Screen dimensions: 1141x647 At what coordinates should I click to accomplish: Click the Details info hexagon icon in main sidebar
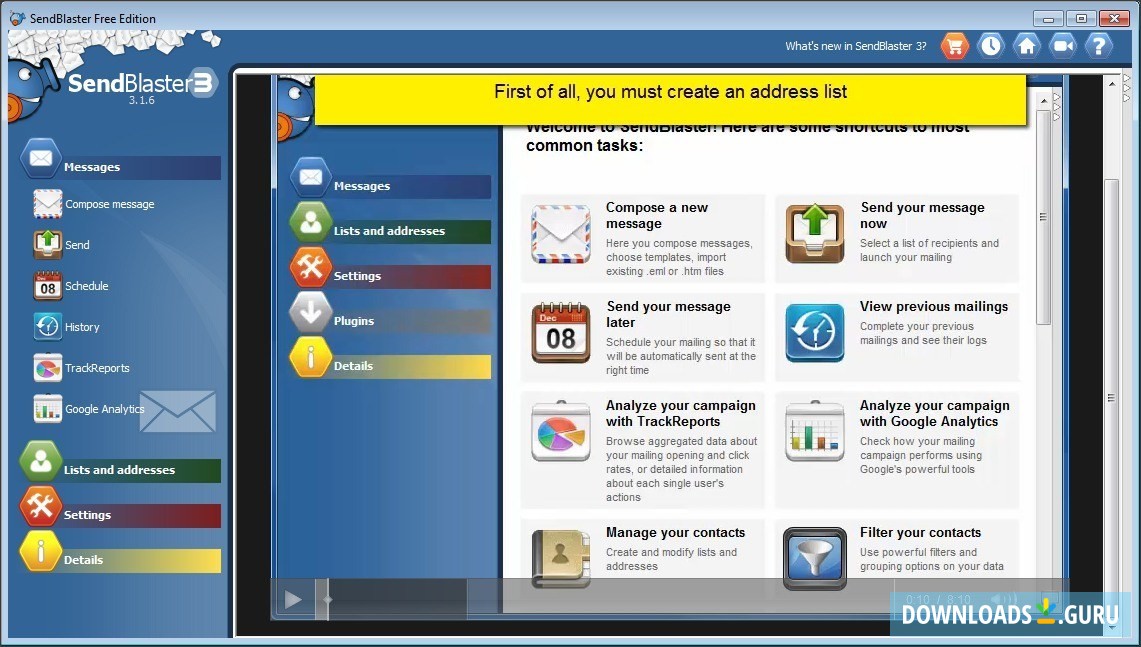point(41,551)
